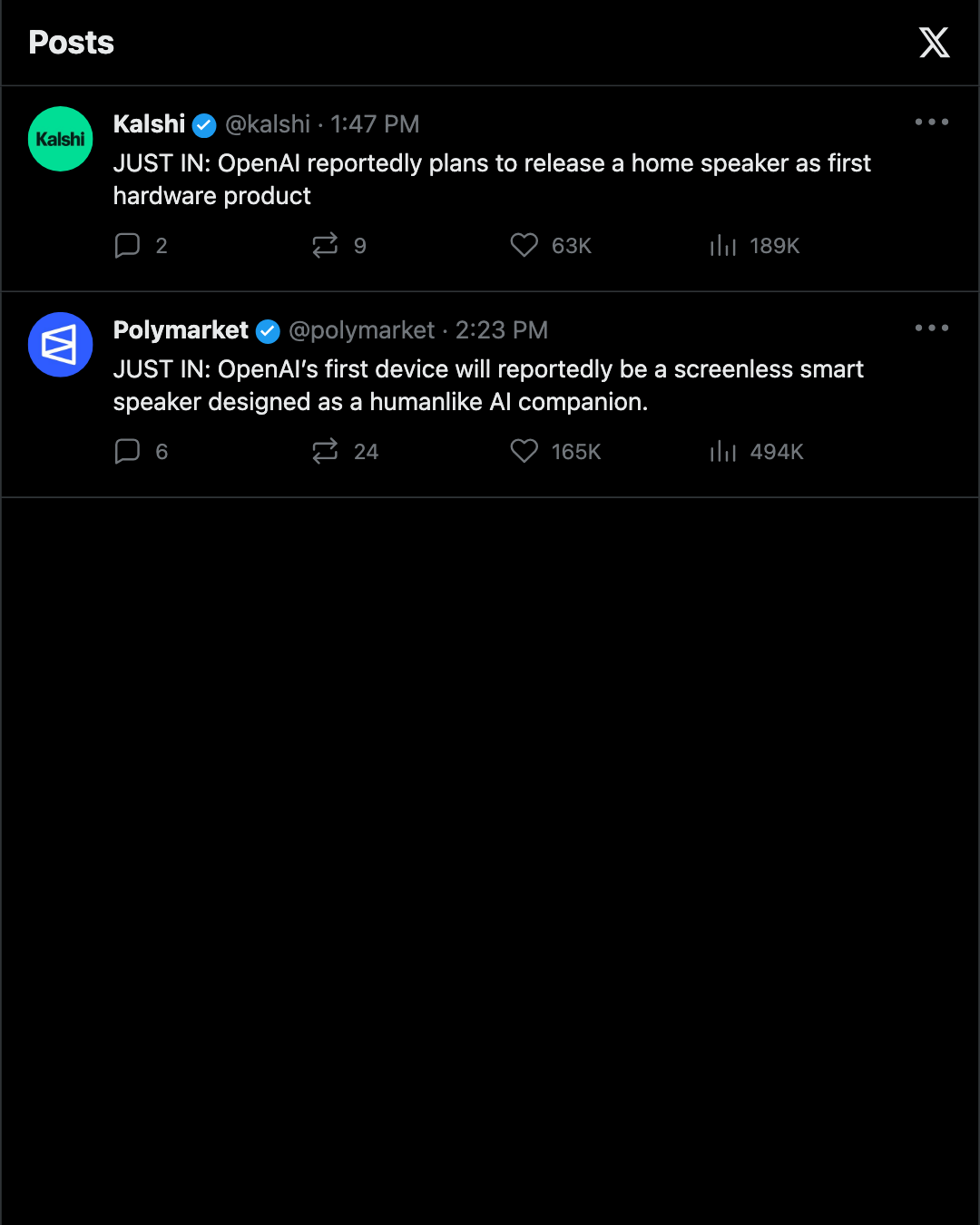
Task: Reply to the Polymarket post
Action: (141, 452)
